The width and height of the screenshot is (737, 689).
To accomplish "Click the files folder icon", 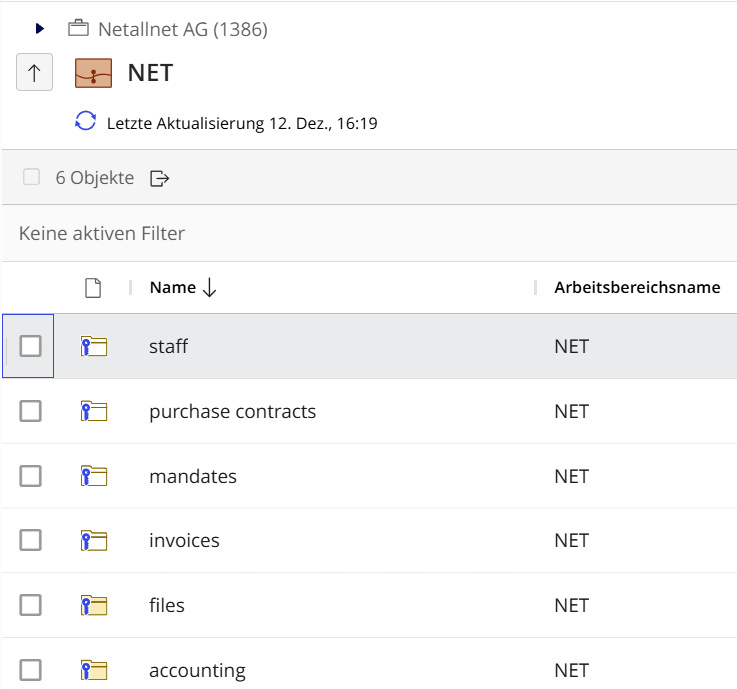I will pos(93,605).
